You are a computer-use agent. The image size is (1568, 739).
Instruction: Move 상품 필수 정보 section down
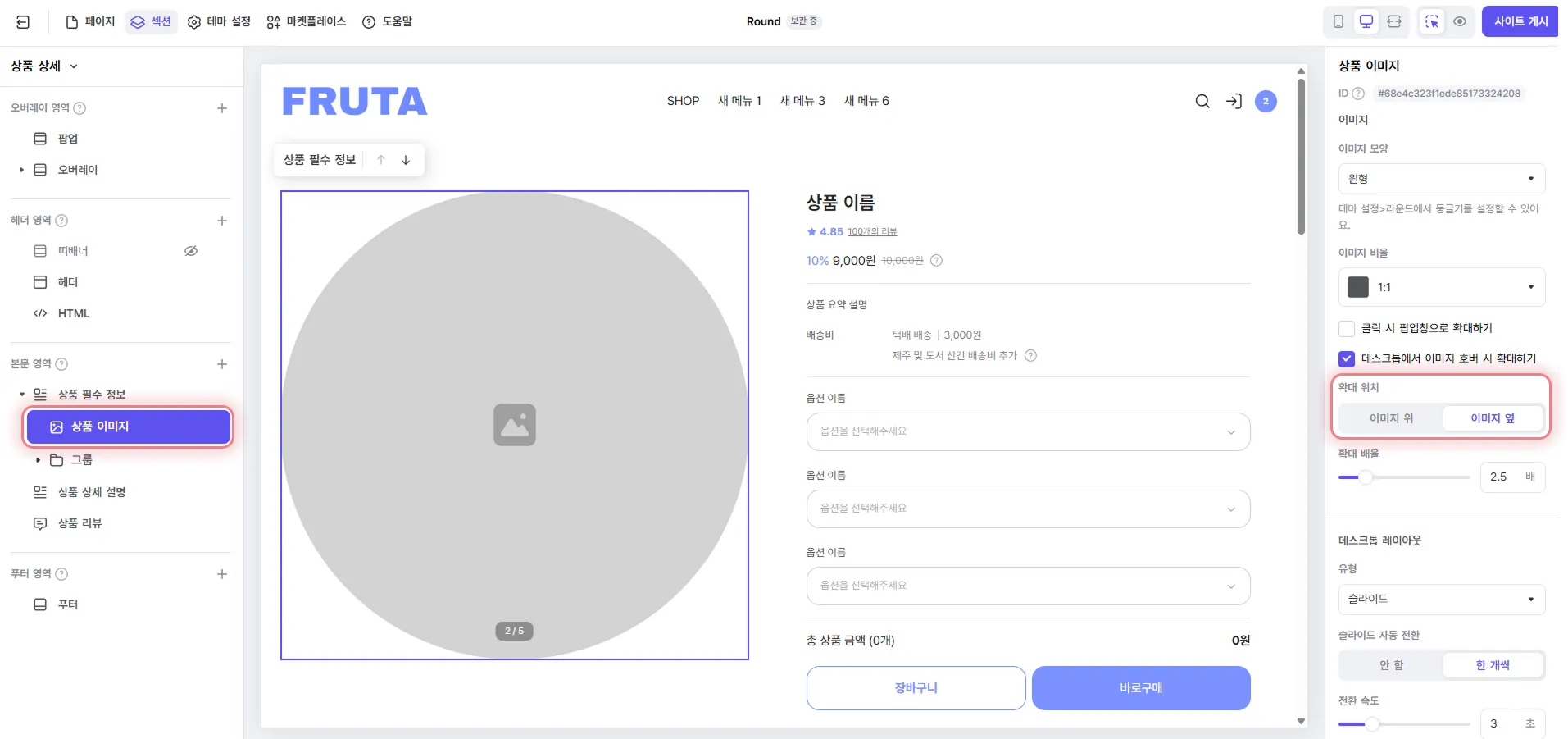406,160
